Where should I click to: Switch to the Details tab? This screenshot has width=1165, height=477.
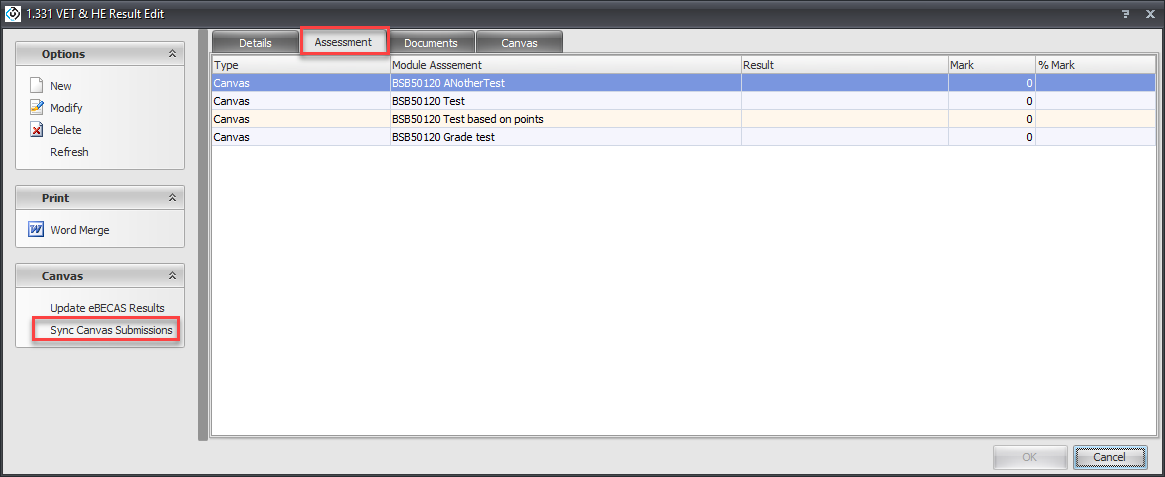255,43
